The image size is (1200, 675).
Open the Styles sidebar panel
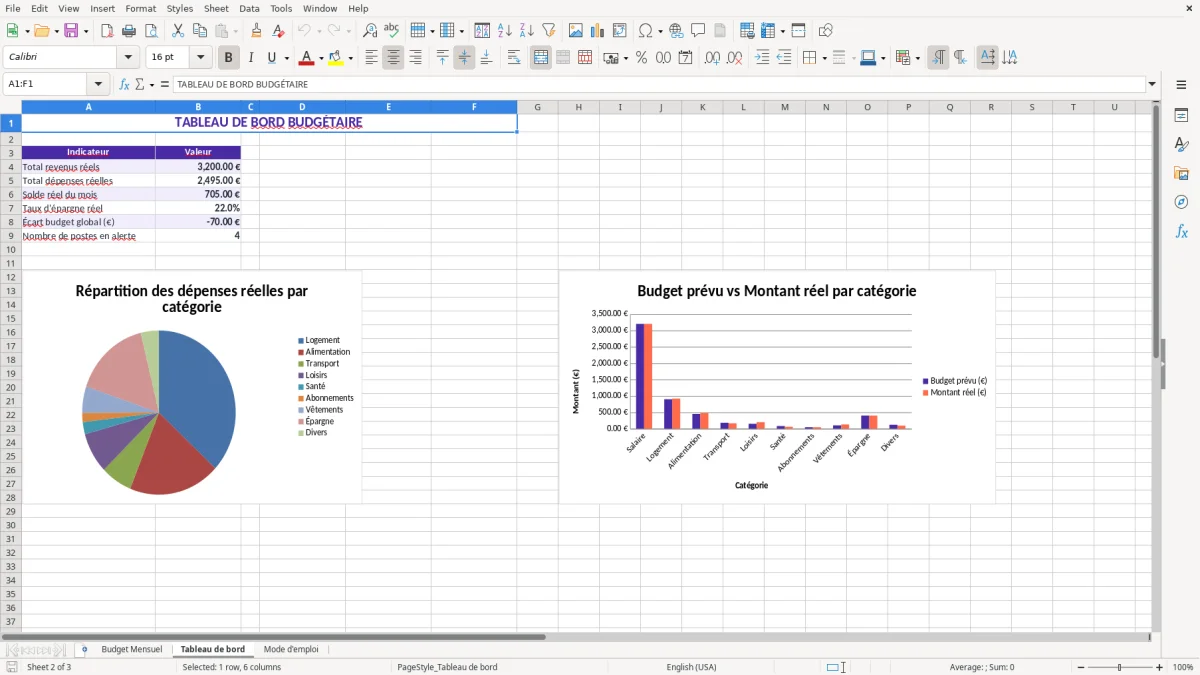pyautogui.click(x=1181, y=145)
